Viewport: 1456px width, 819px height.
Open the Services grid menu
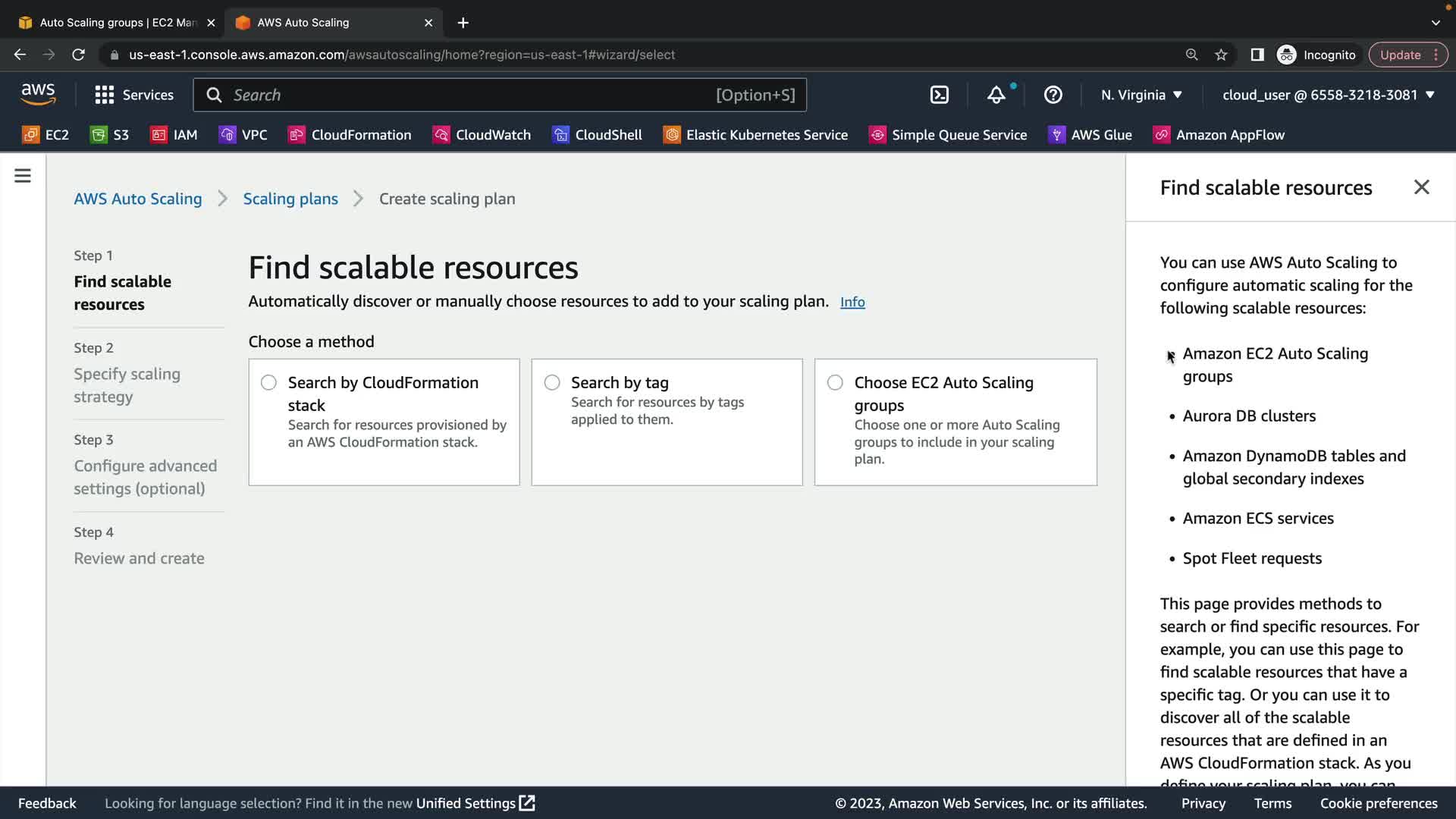[133, 95]
